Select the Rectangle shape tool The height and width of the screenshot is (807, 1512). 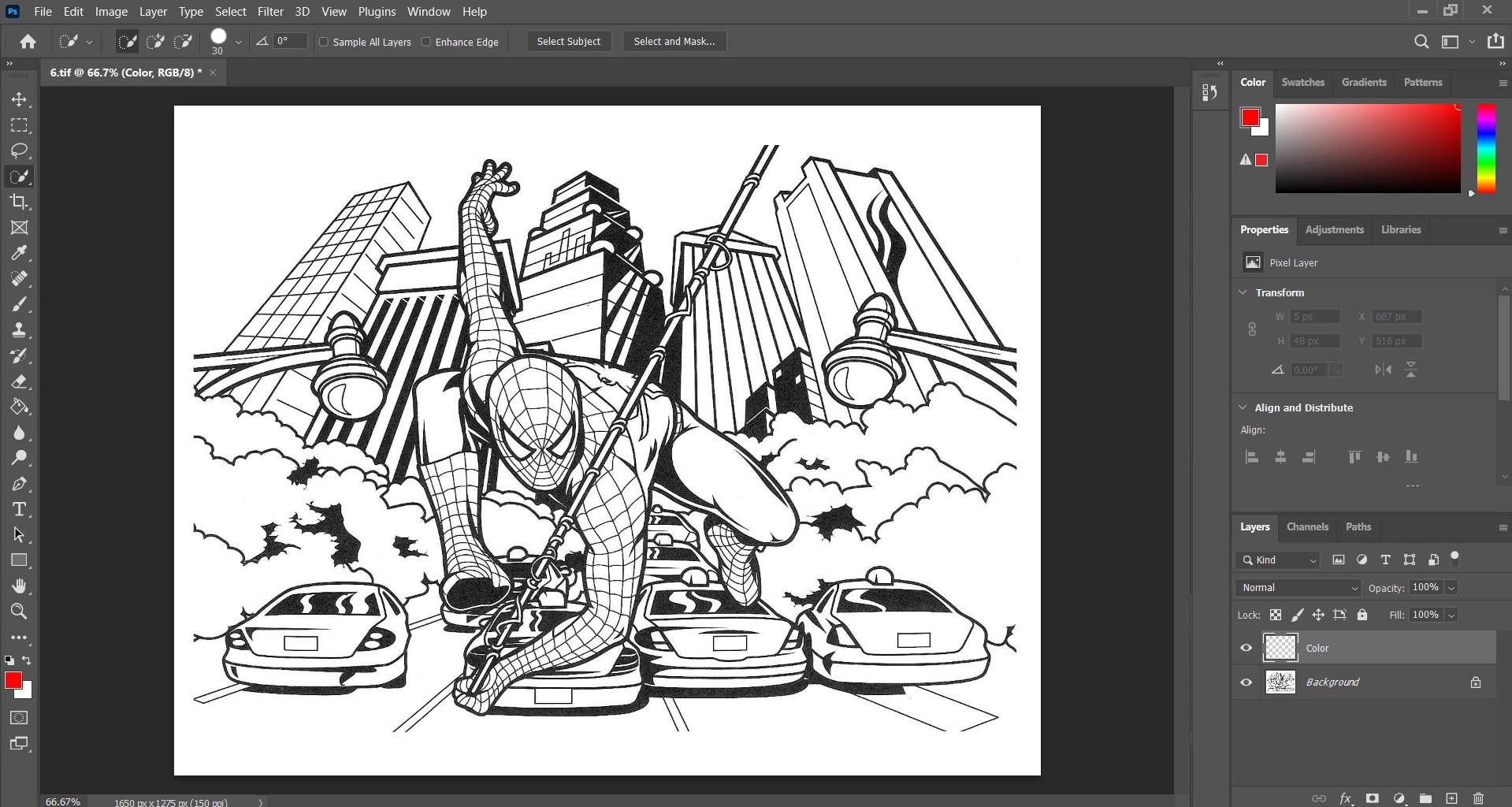point(19,560)
